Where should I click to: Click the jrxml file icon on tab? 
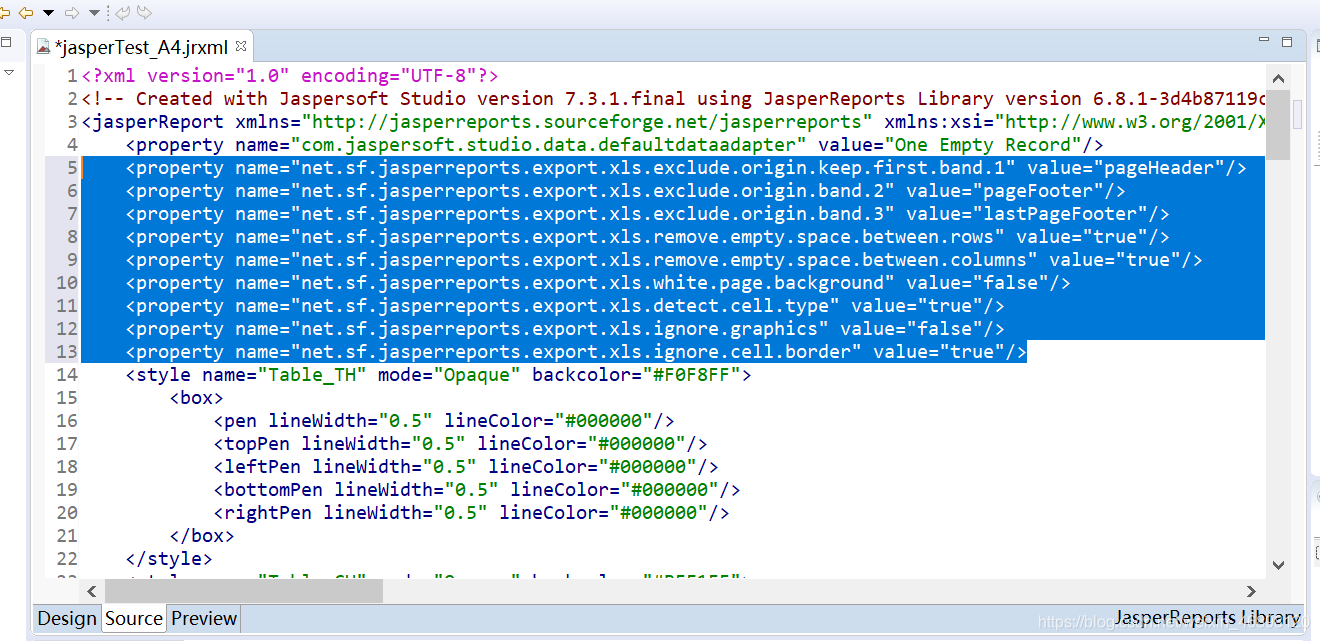[43, 46]
